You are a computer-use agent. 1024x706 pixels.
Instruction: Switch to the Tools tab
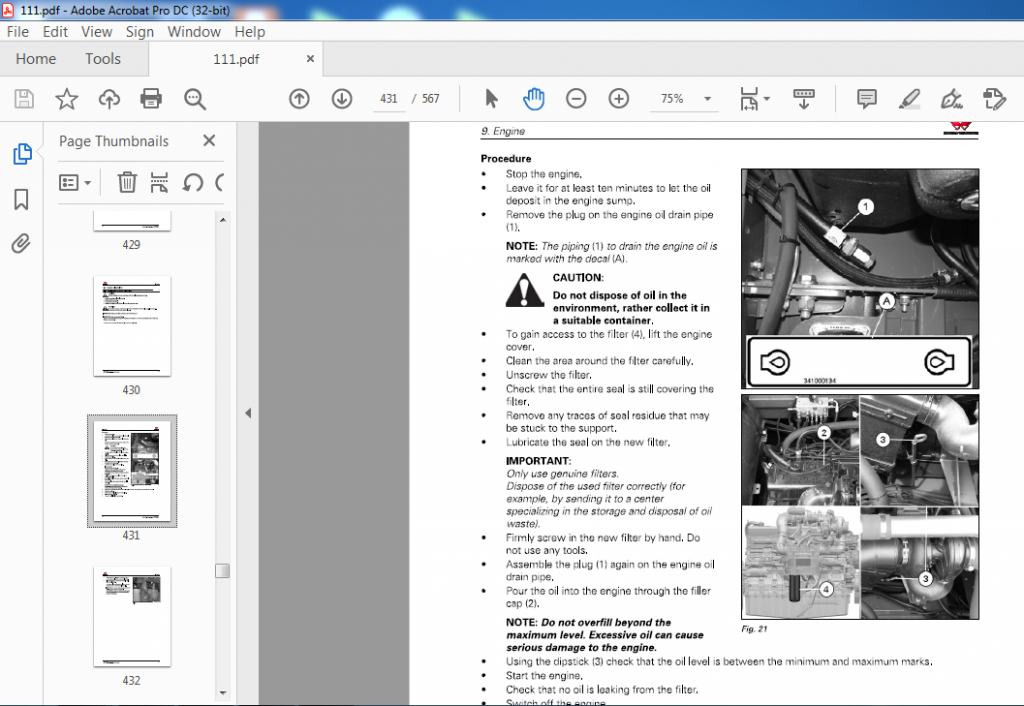[103, 59]
